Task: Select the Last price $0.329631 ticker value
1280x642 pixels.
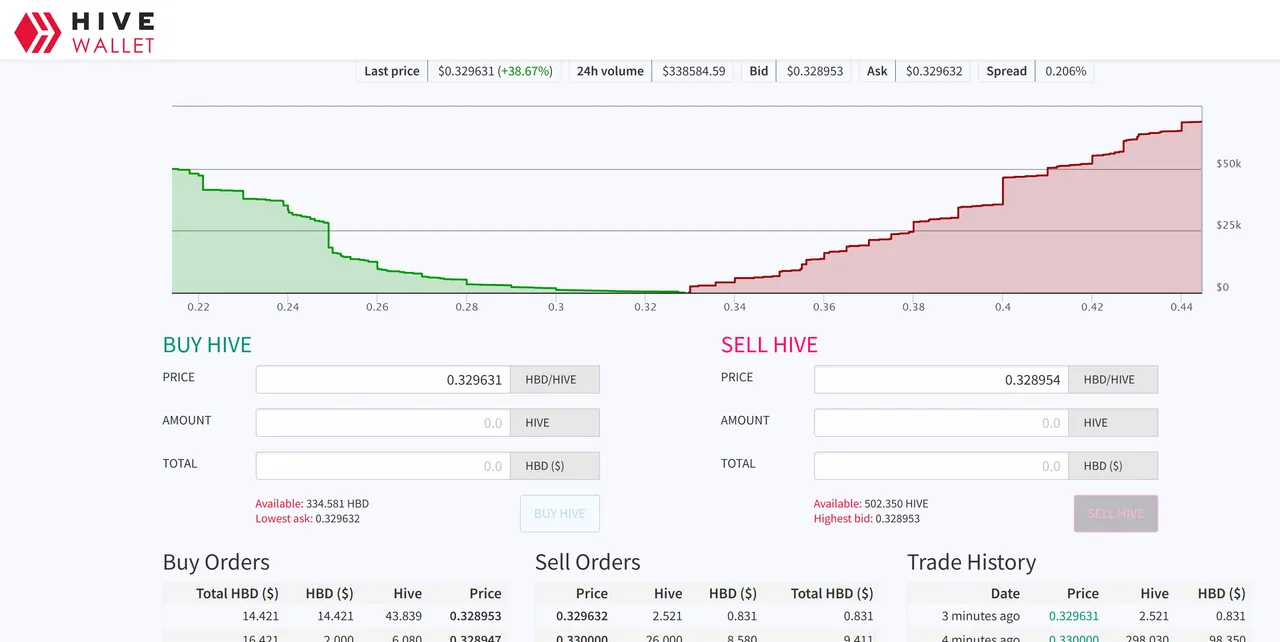Action: pos(495,71)
